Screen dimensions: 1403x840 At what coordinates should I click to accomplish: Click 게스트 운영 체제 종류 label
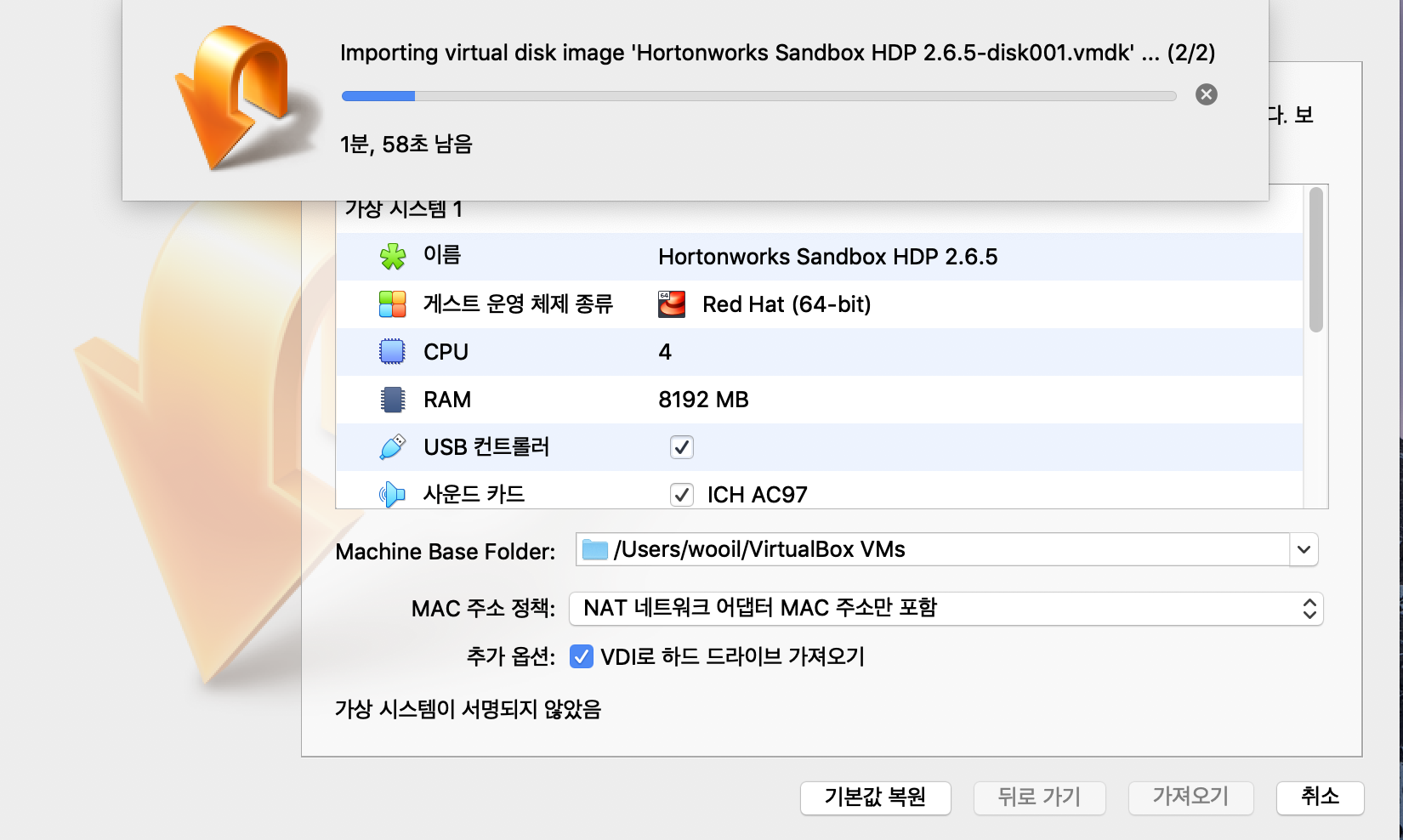pos(518,304)
